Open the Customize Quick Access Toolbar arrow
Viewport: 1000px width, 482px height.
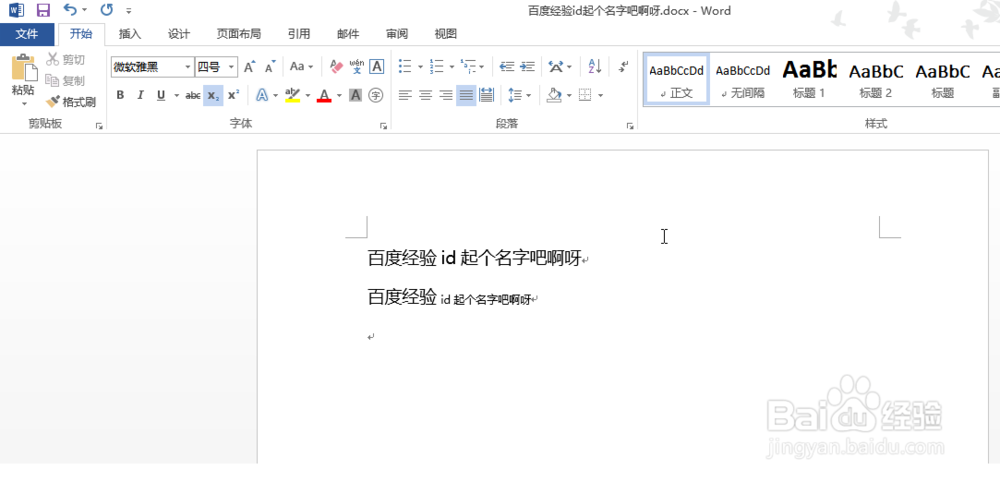click(x=129, y=11)
